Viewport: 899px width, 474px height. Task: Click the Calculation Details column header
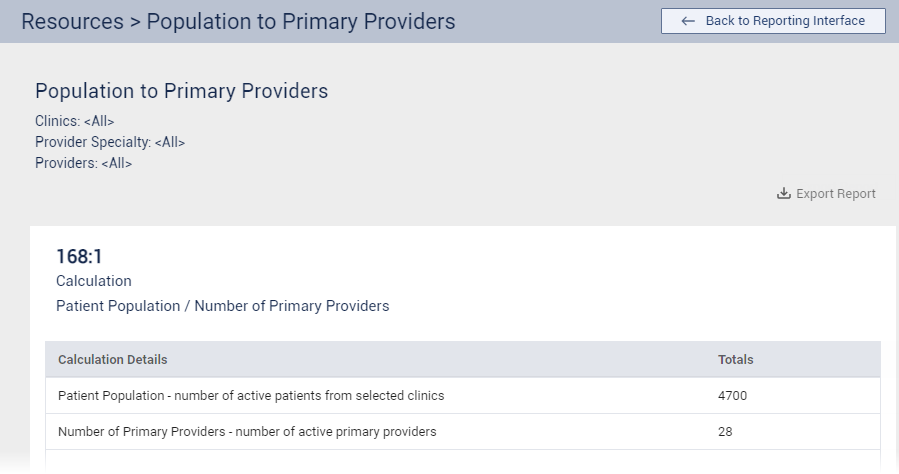[x=113, y=359]
